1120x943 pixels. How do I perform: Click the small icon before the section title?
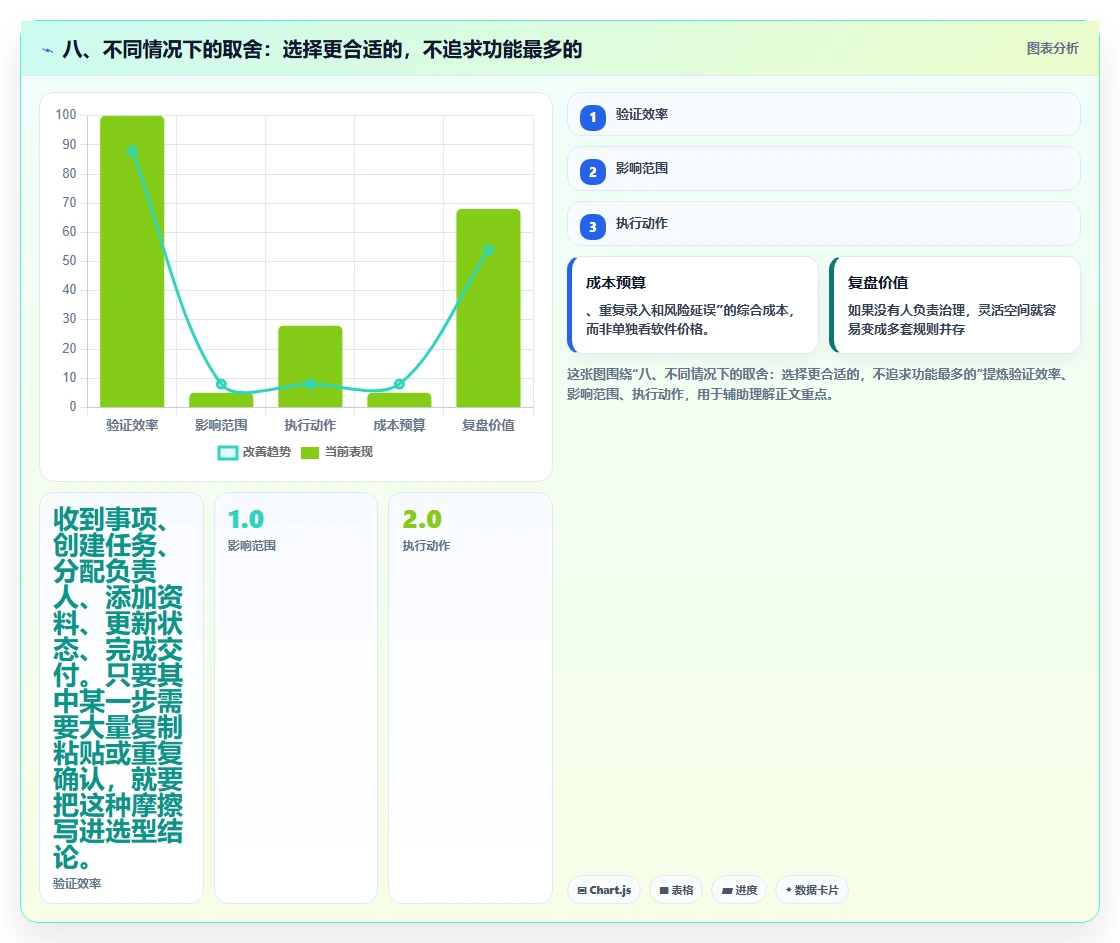tap(48, 50)
